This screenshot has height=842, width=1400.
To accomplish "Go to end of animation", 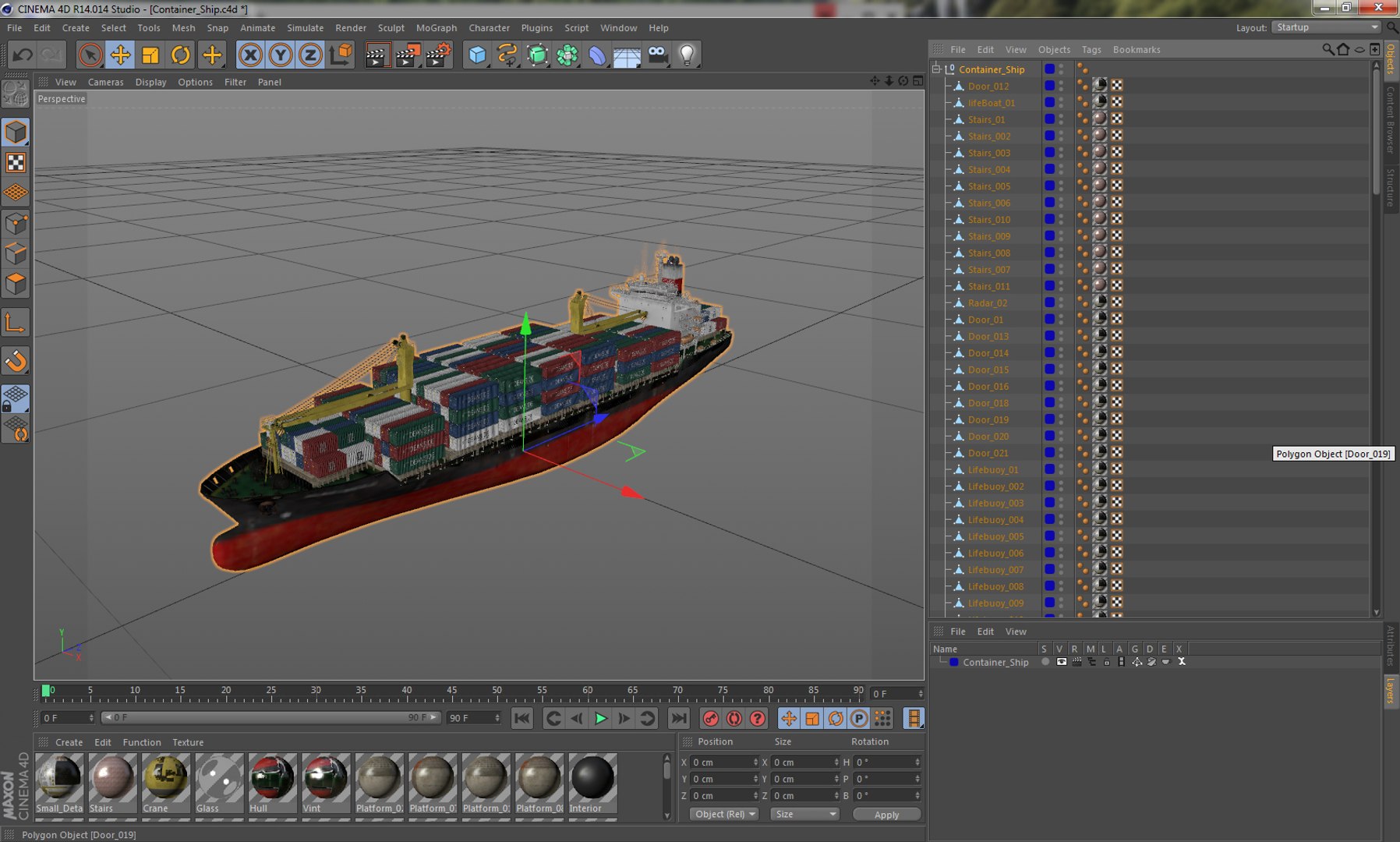I will 679,718.
